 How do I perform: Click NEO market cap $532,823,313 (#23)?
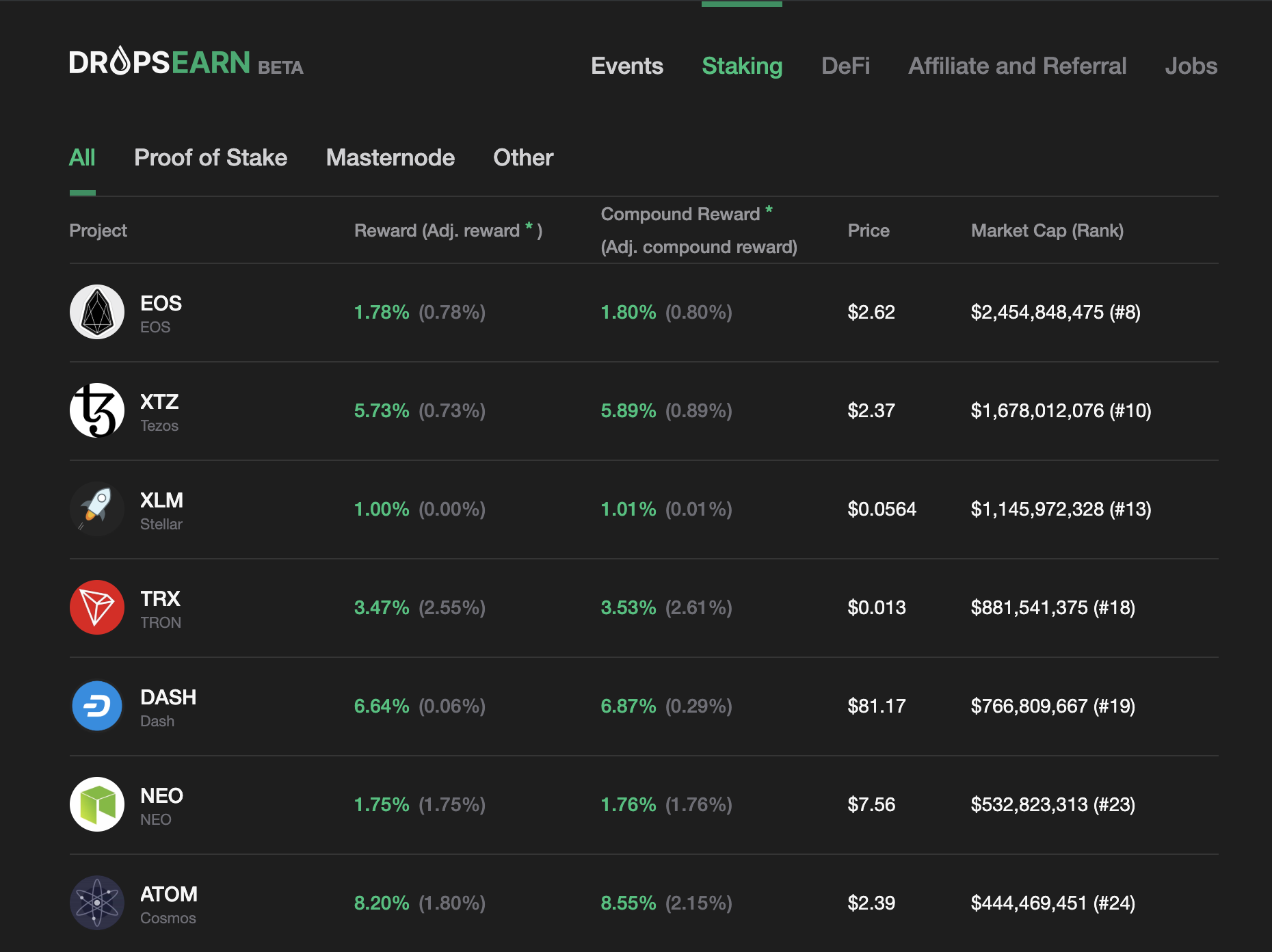click(1053, 804)
